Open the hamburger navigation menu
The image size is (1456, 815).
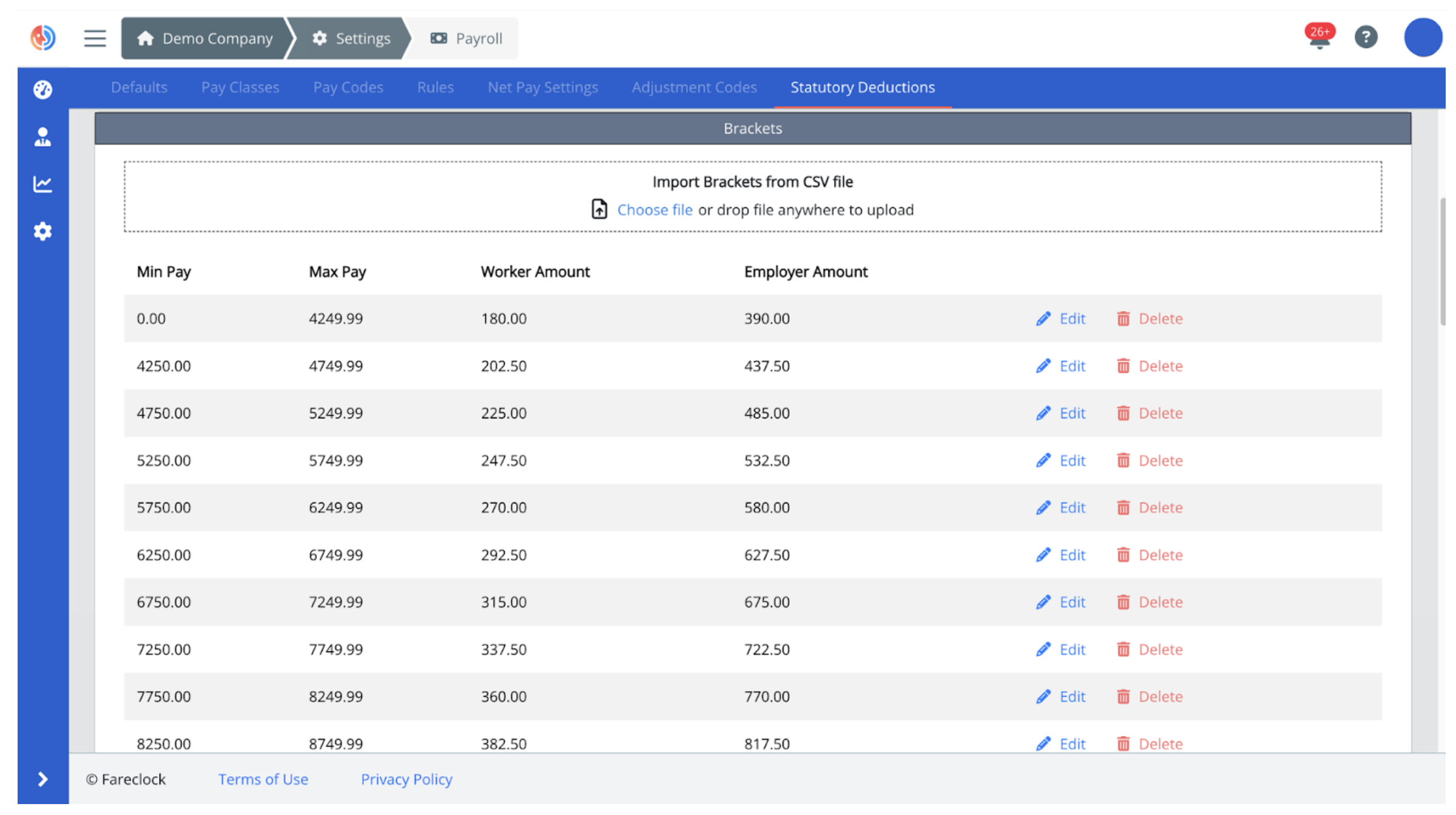(95, 38)
